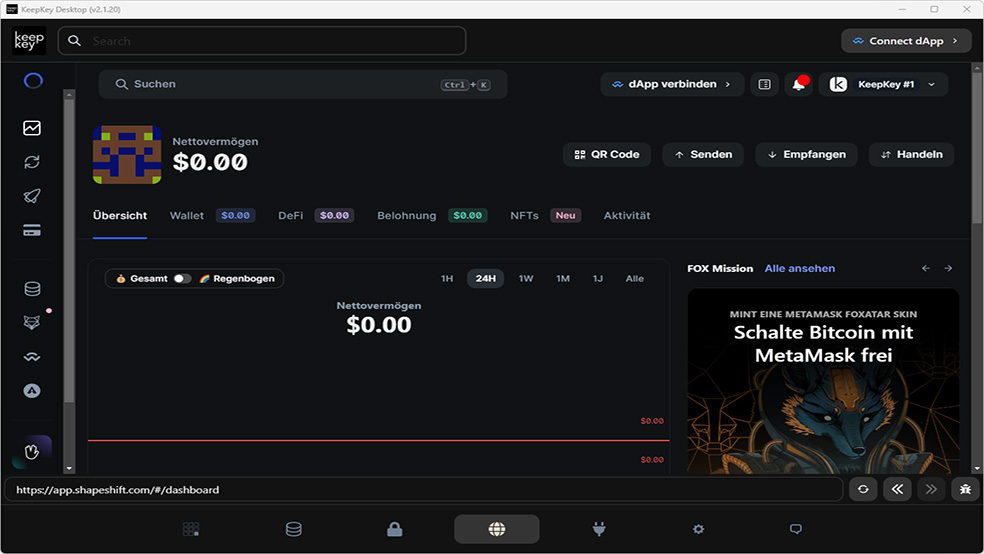Open the Connect dApp button at the top right
Screen dimensions: 984x554
tap(906, 41)
